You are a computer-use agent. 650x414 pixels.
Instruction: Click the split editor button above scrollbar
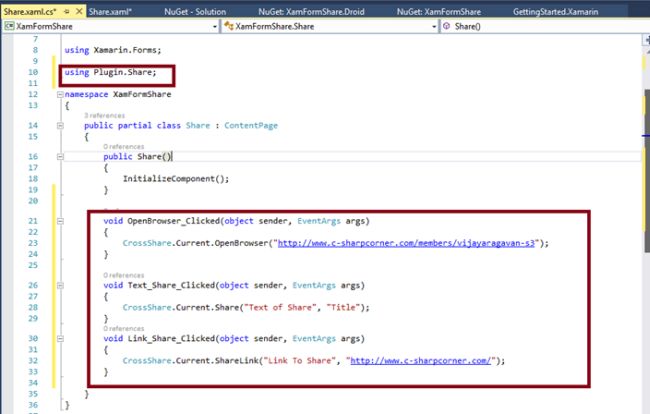647,40
